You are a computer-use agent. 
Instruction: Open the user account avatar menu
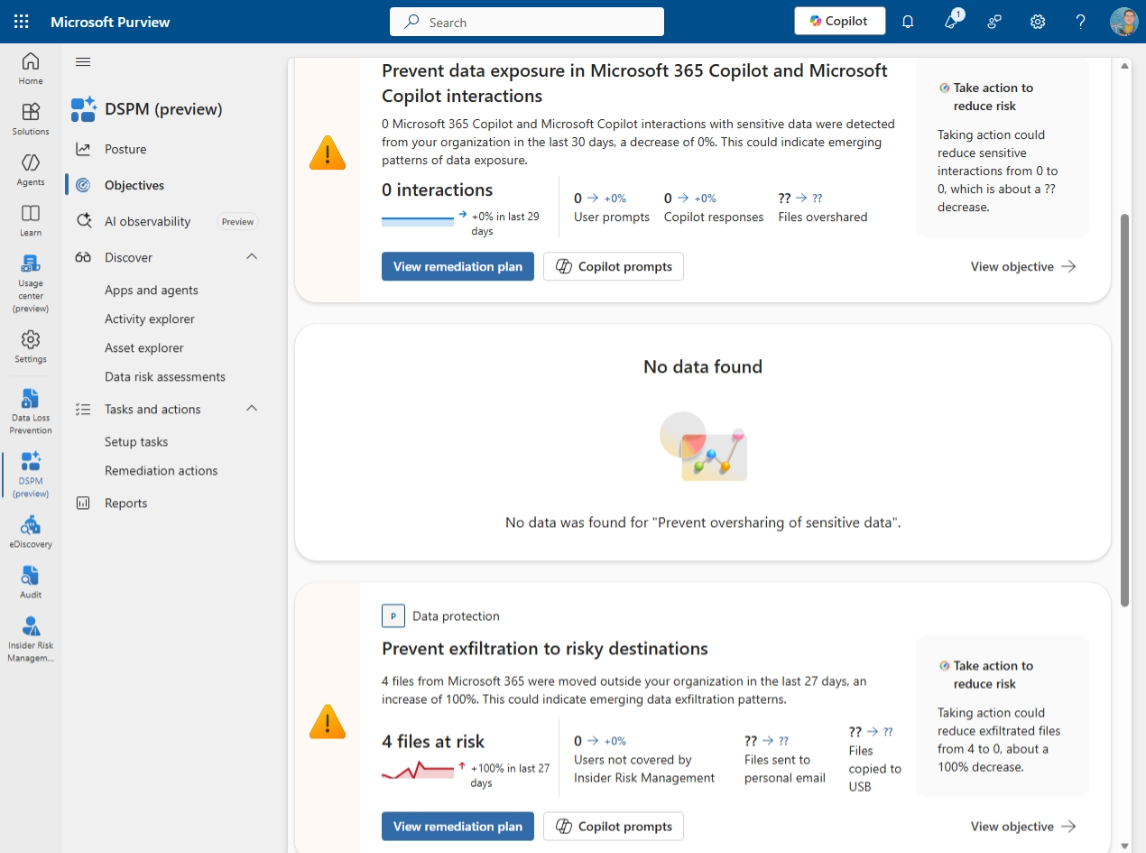1124,21
